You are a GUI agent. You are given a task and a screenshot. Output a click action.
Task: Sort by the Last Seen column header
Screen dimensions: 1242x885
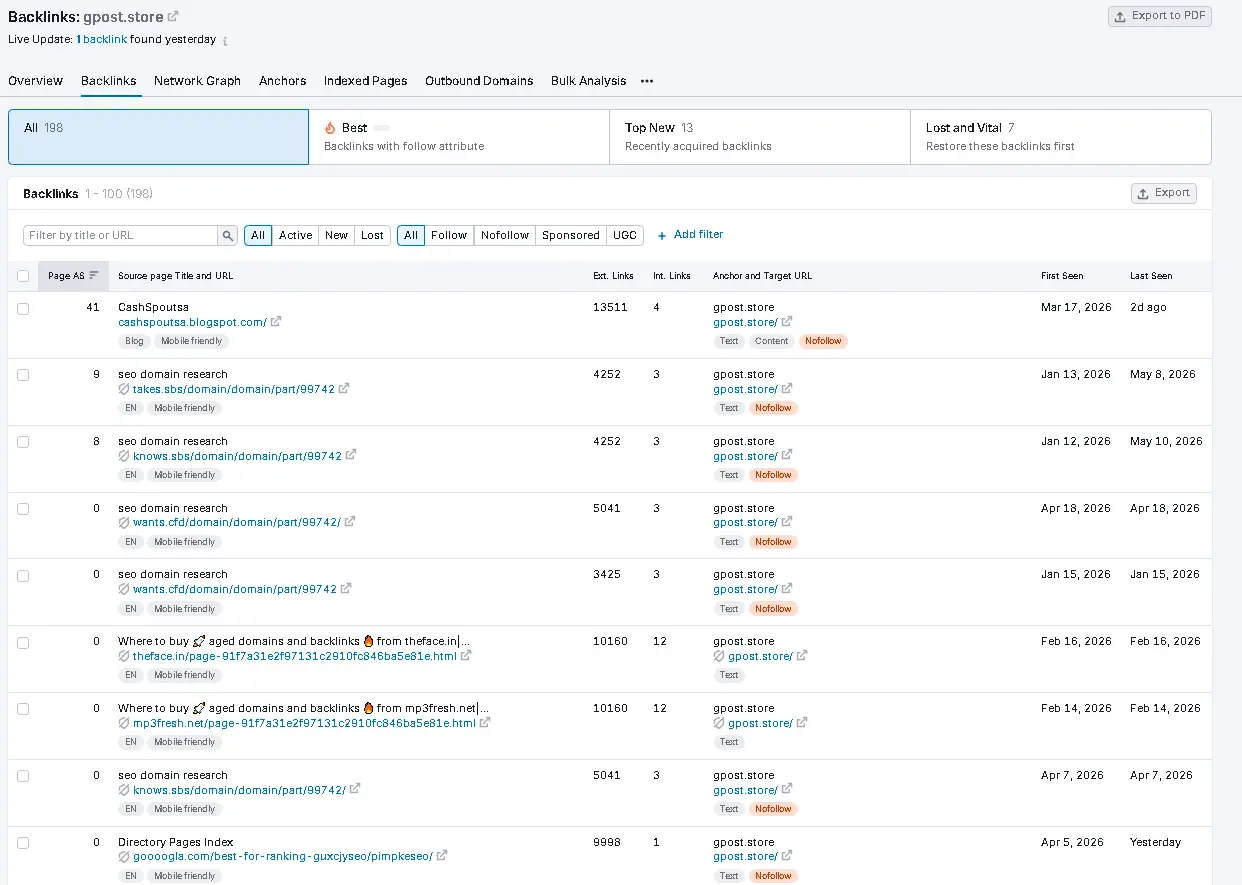[1151, 276]
